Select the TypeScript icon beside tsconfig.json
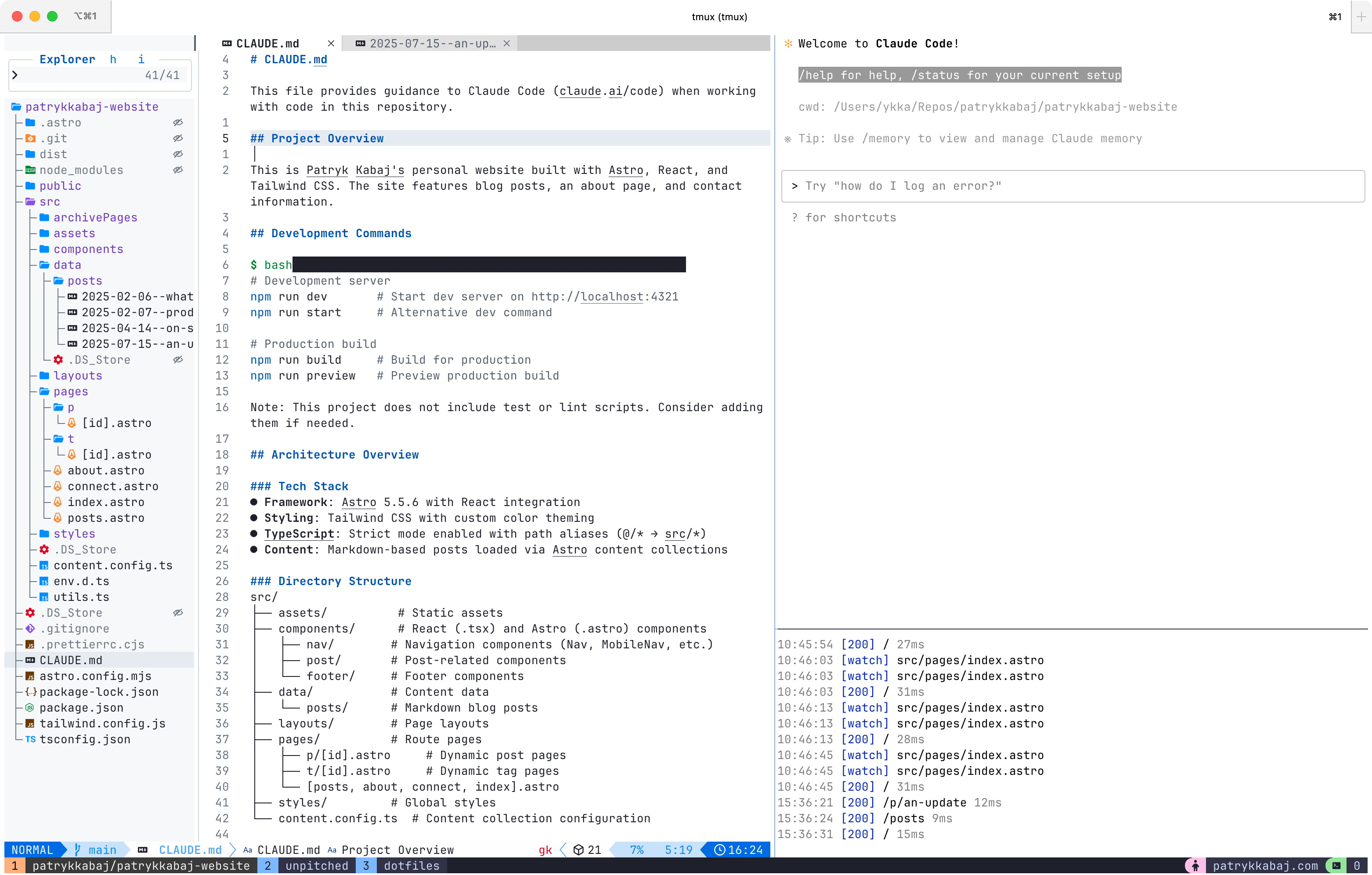The width and height of the screenshot is (1372, 875). tap(30, 739)
